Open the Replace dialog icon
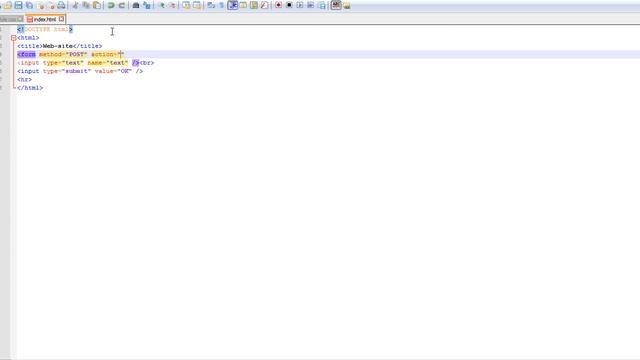Image resolution: width=640 pixels, height=360 pixels. point(147,5)
